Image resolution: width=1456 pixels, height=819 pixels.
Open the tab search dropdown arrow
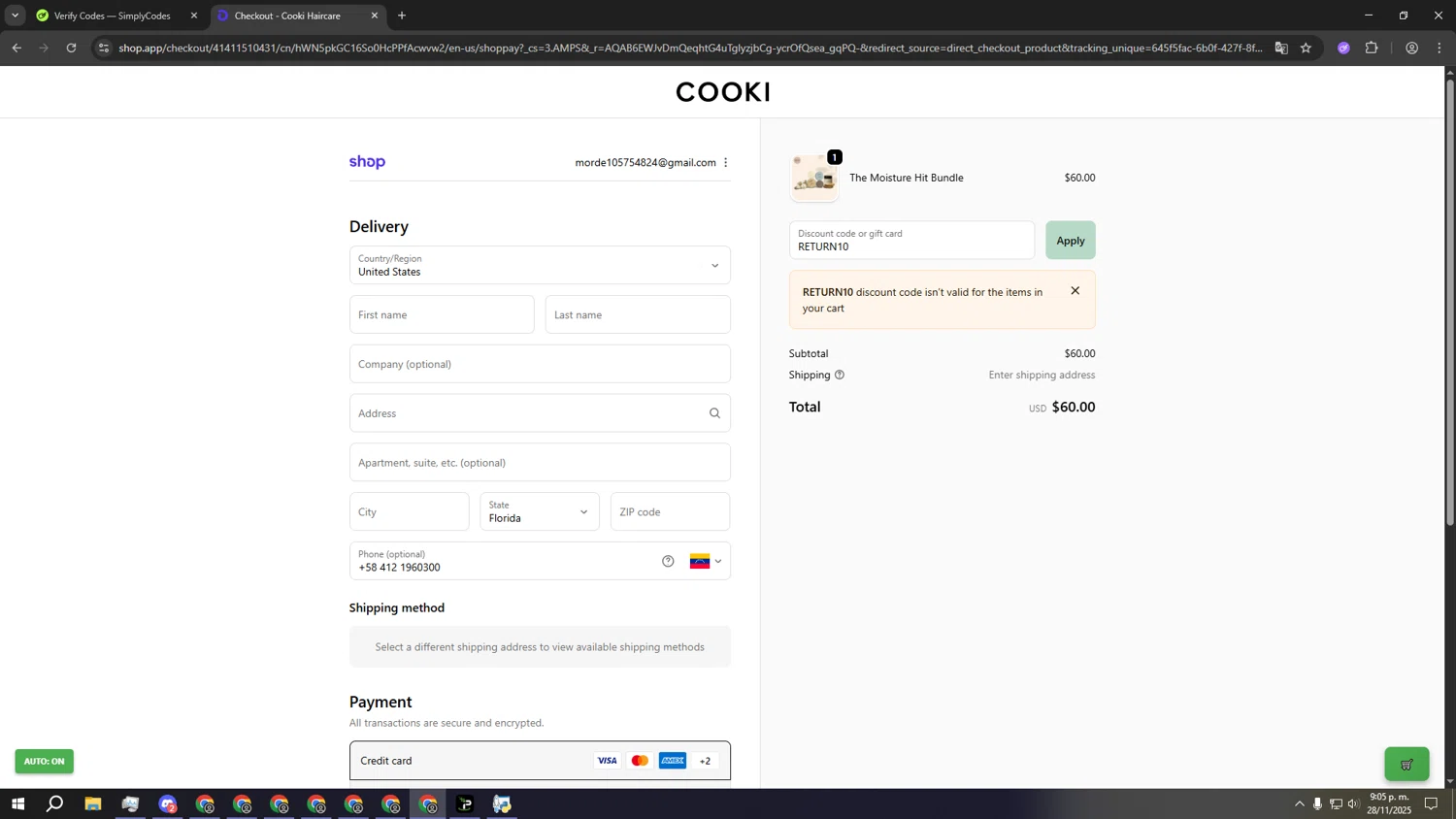pos(15,16)
